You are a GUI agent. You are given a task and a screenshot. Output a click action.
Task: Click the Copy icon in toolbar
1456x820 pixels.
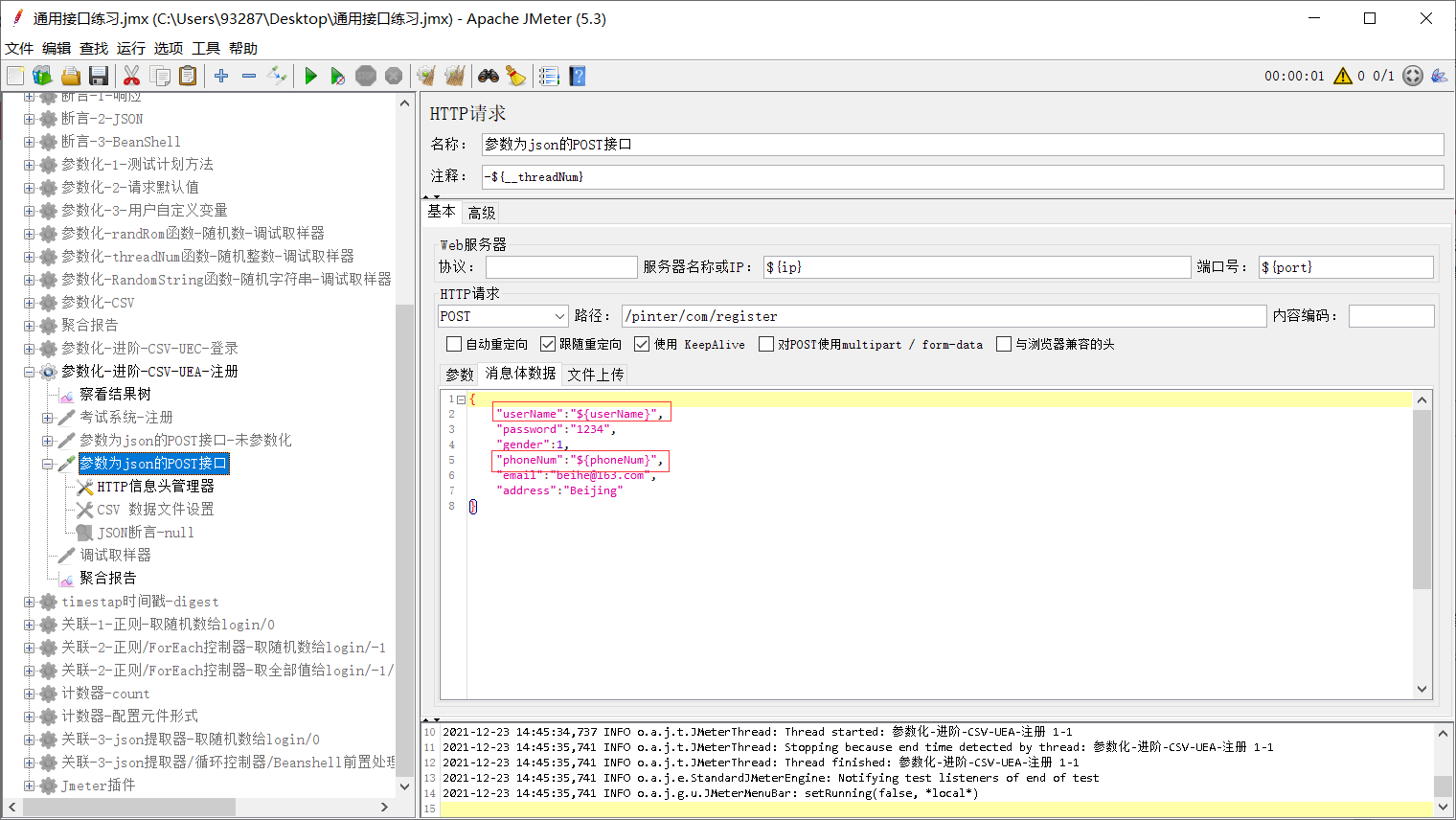point(161,76)
